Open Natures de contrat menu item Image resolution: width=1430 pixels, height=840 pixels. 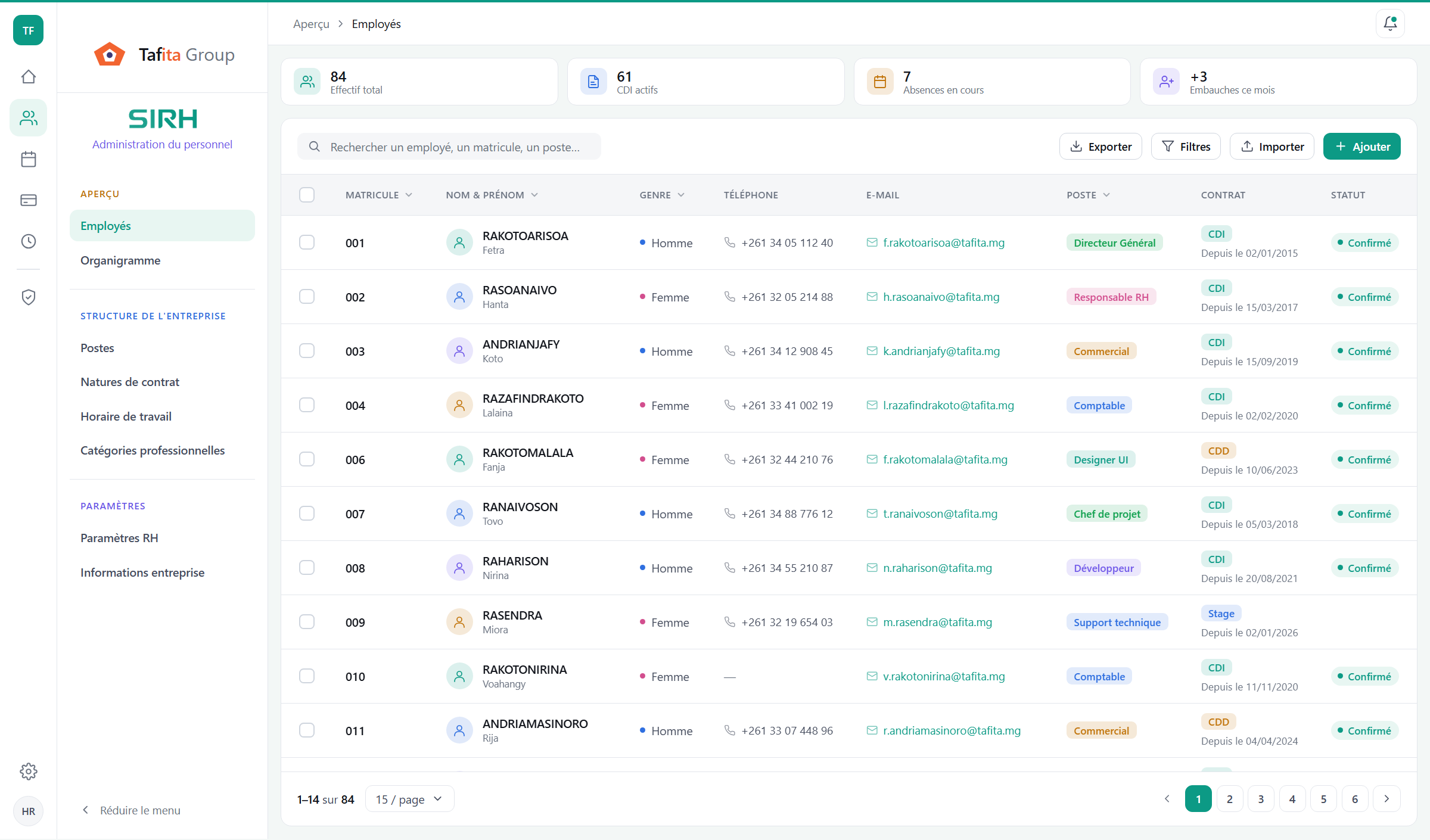(x=162, y=382)
